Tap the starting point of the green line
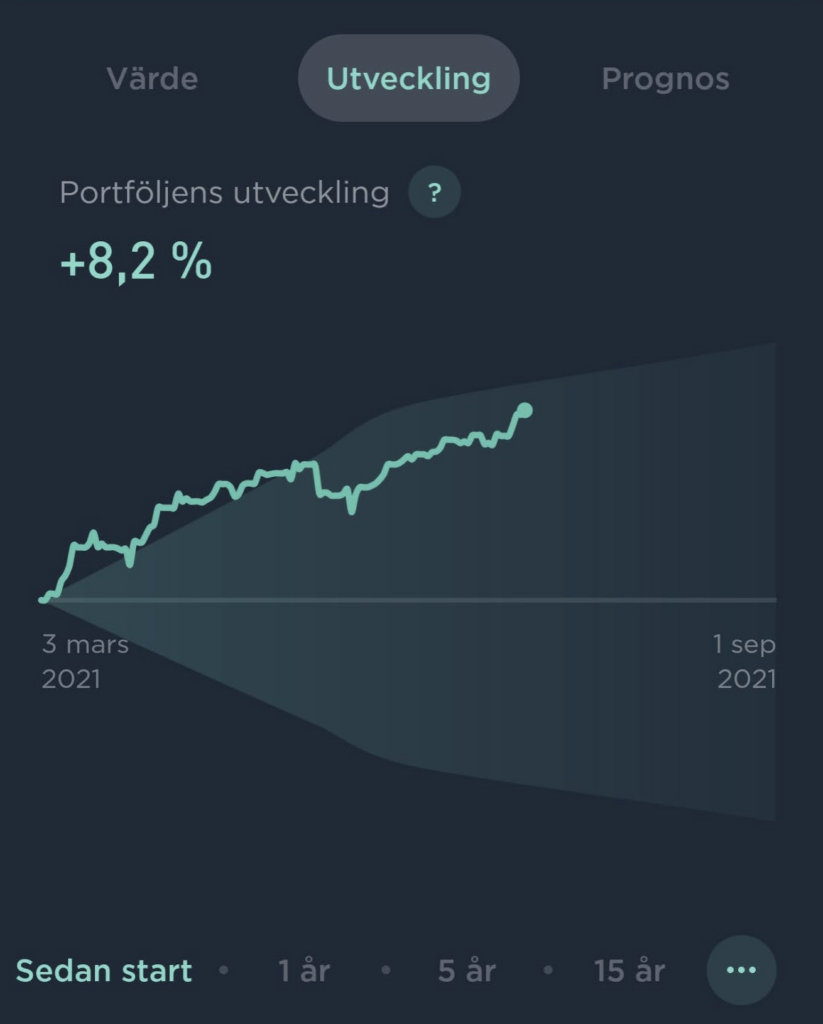823x1024 pixels. click(43, 599)
